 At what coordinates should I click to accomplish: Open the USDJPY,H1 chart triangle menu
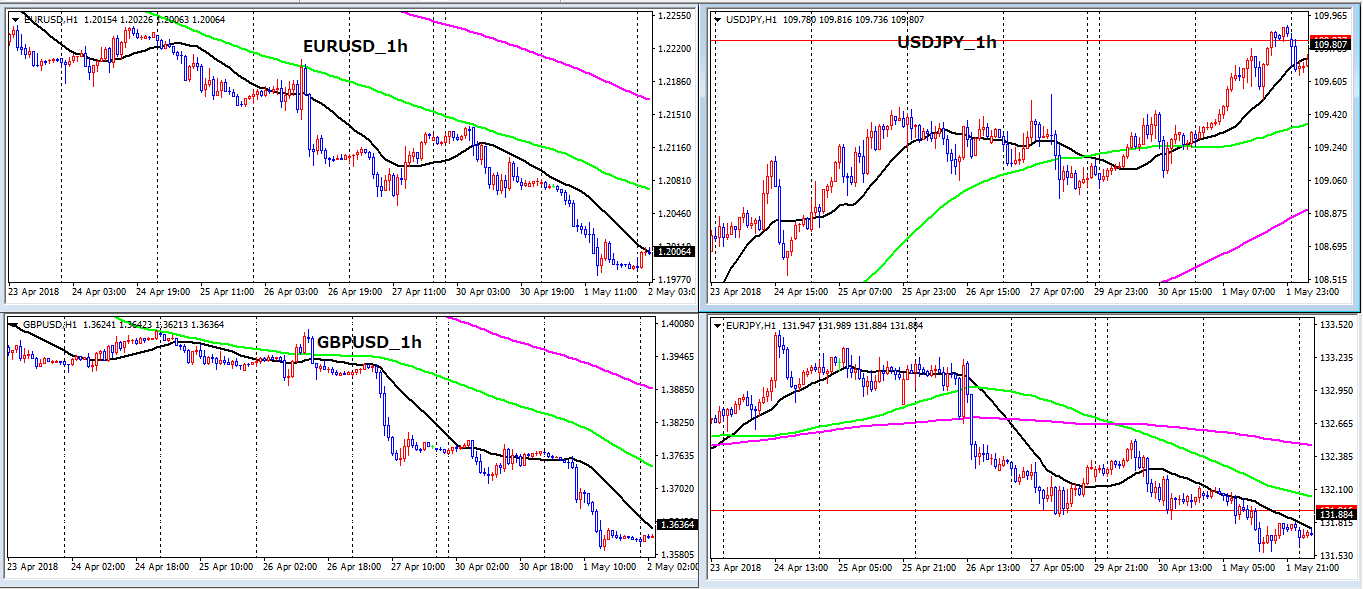click(718, 19)
